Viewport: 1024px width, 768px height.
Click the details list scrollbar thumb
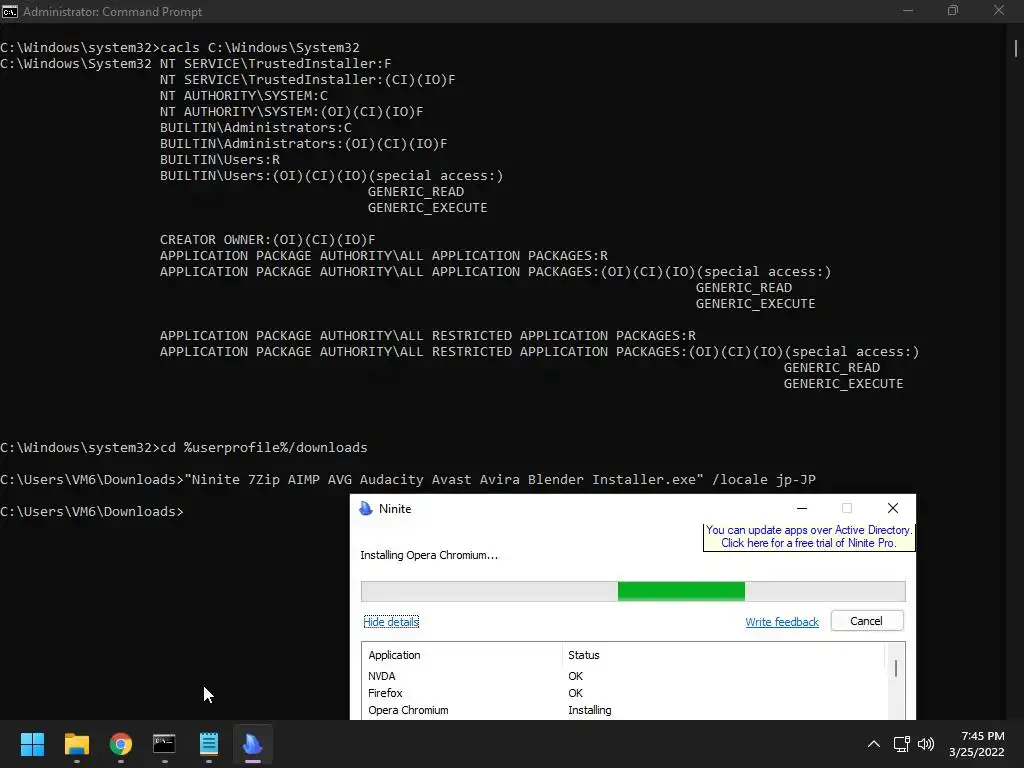coord(895,668)
